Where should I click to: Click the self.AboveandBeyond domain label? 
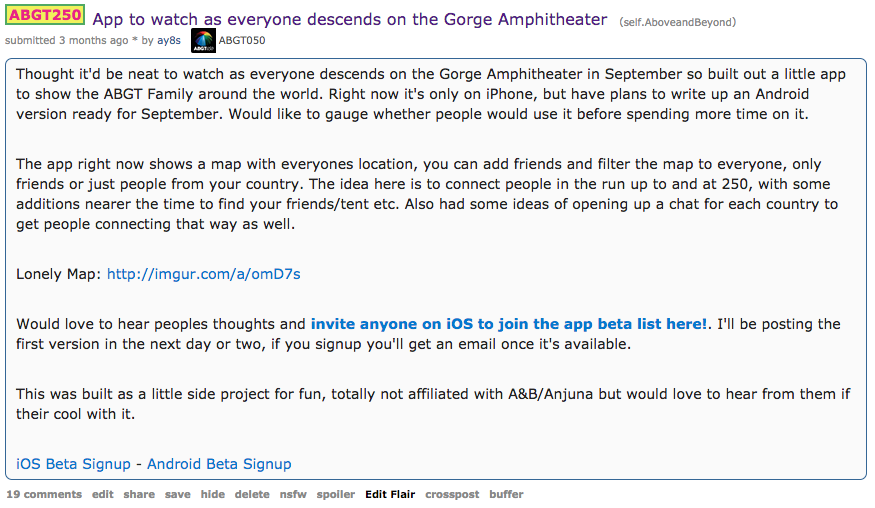tap(677, 22)
